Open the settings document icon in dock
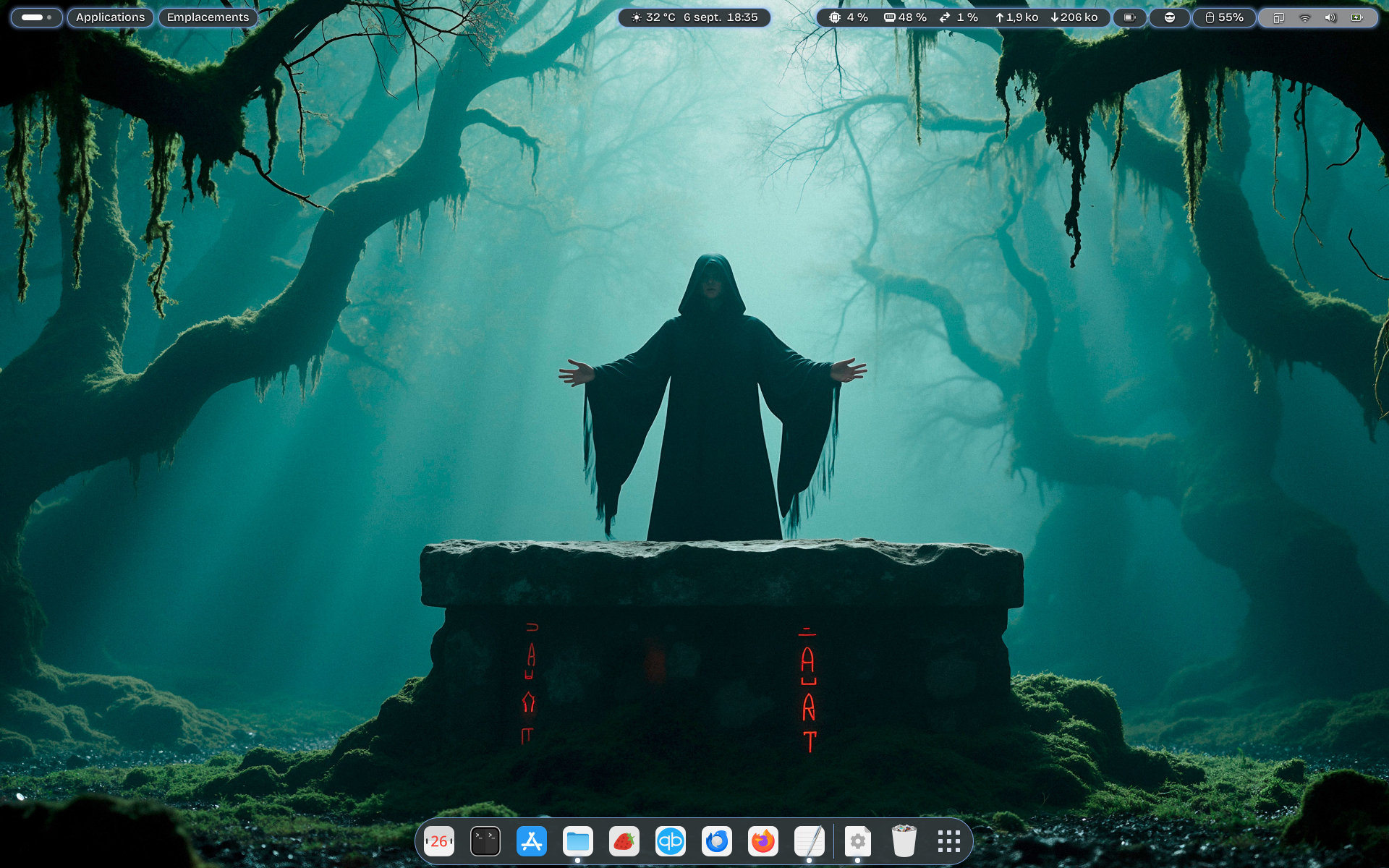 pos(858,841)
